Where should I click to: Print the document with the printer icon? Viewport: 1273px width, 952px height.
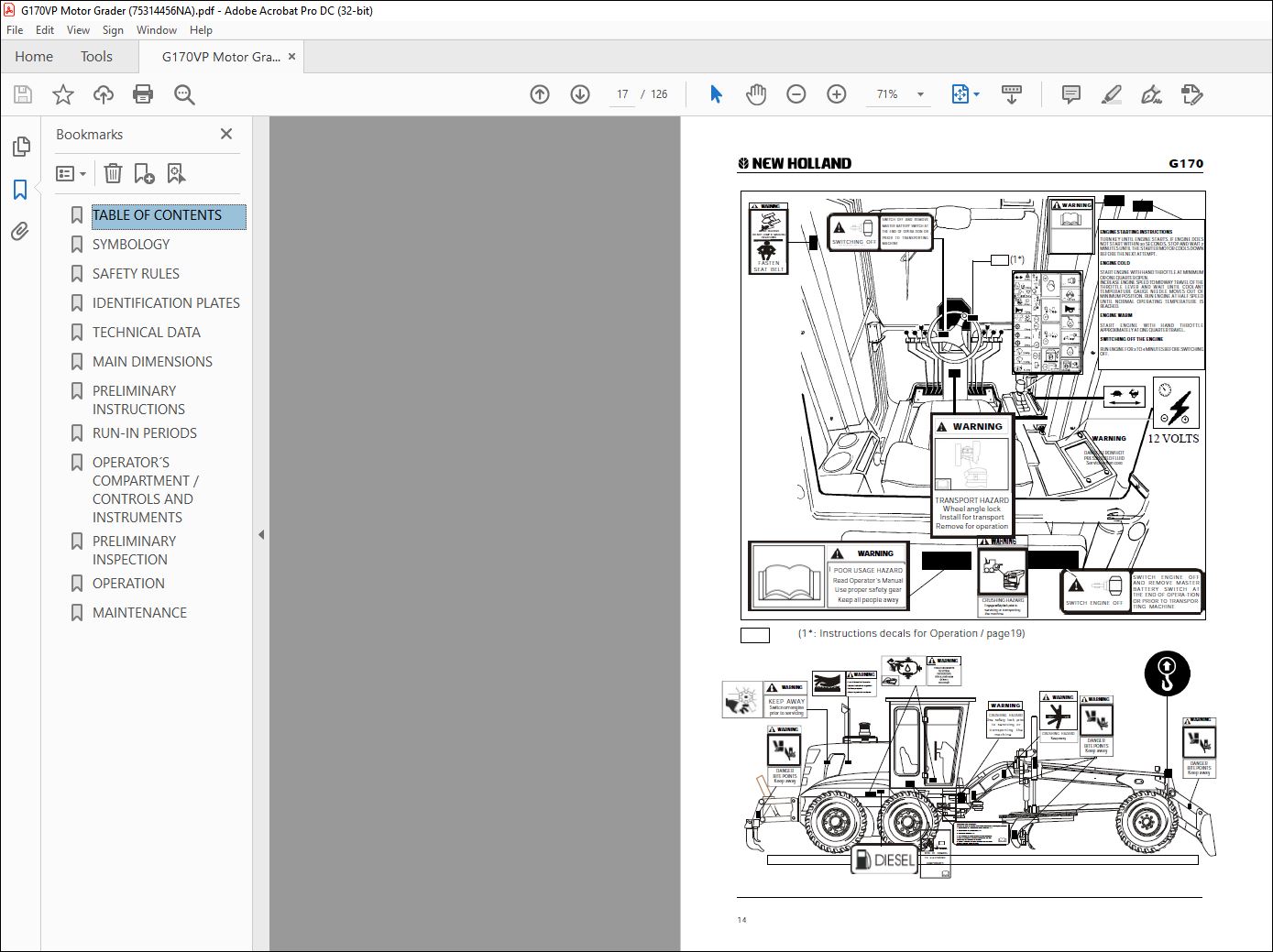(x=143, y=94)
